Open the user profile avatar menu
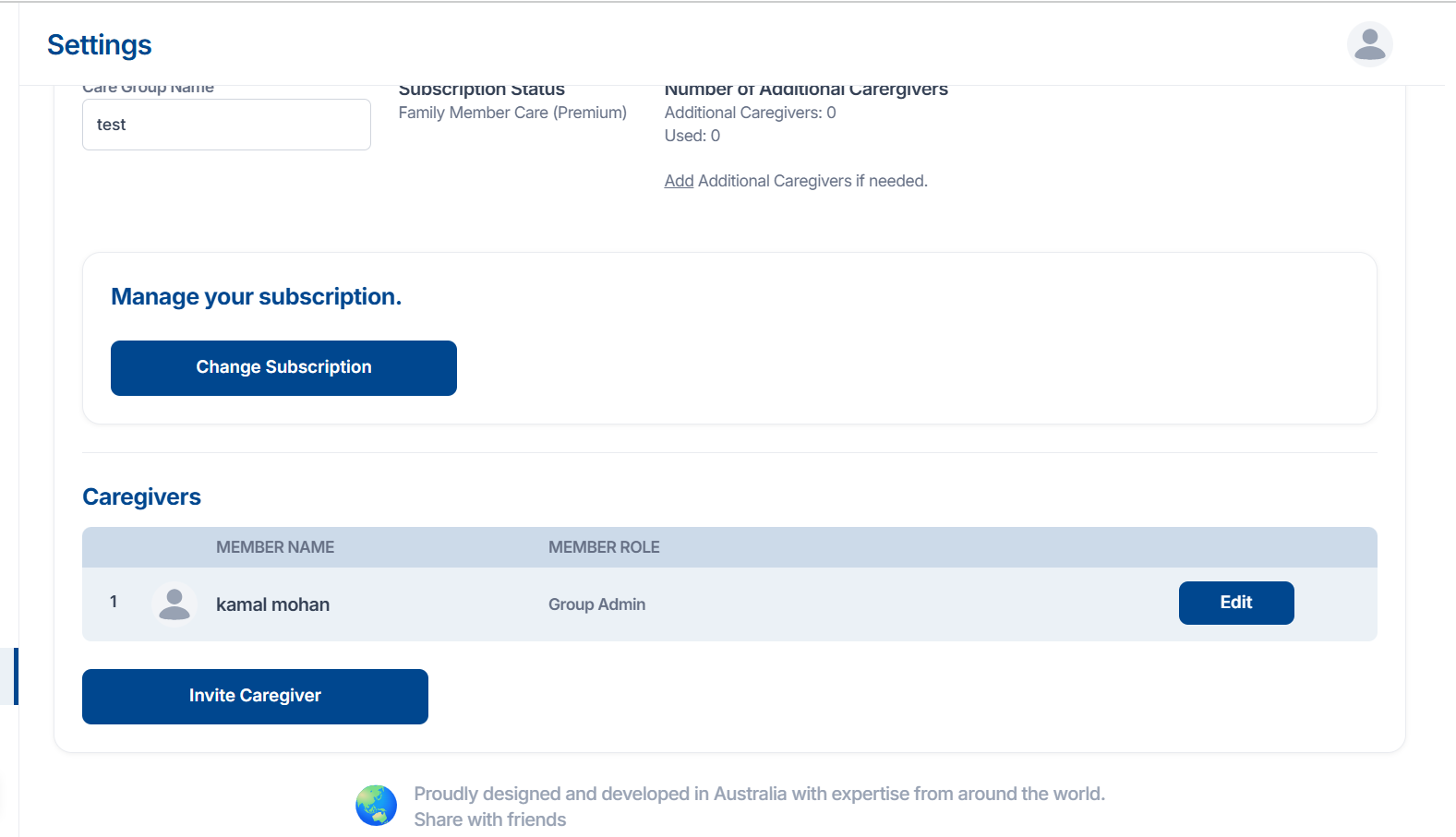The width and height of the screenshot is (1456, 837). [1369, 44]
